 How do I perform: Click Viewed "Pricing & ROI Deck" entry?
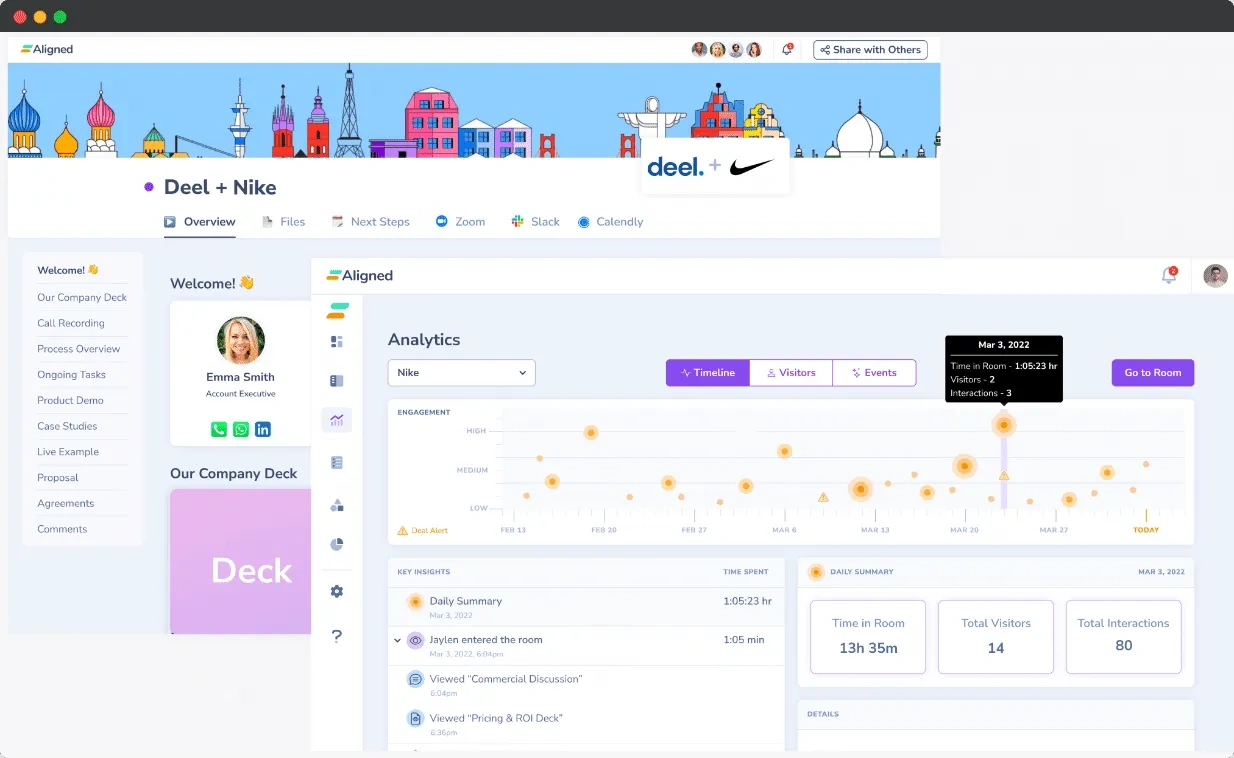(496, 718)
